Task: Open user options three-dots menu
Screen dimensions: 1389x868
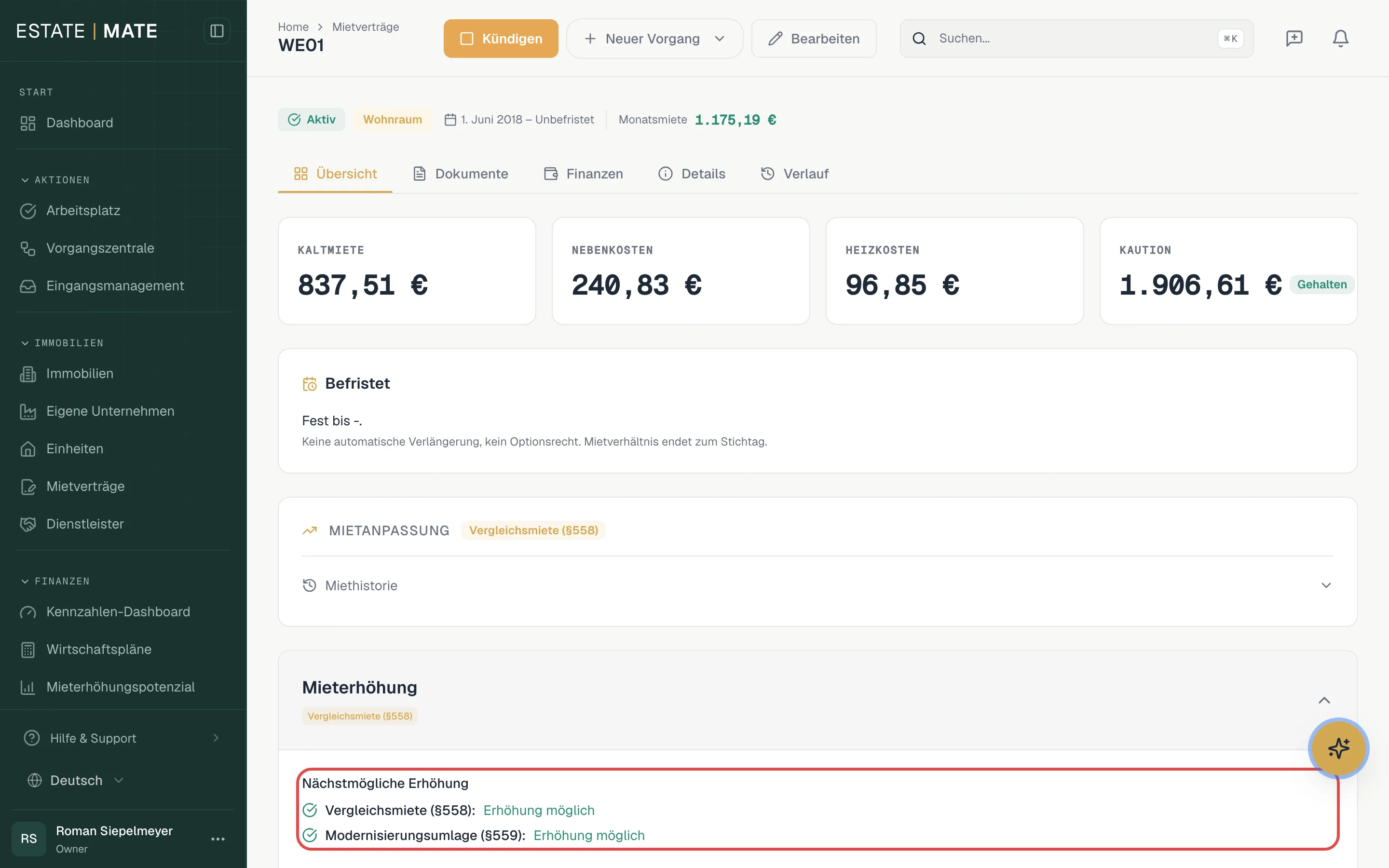Action: click(x=218, y=839)
